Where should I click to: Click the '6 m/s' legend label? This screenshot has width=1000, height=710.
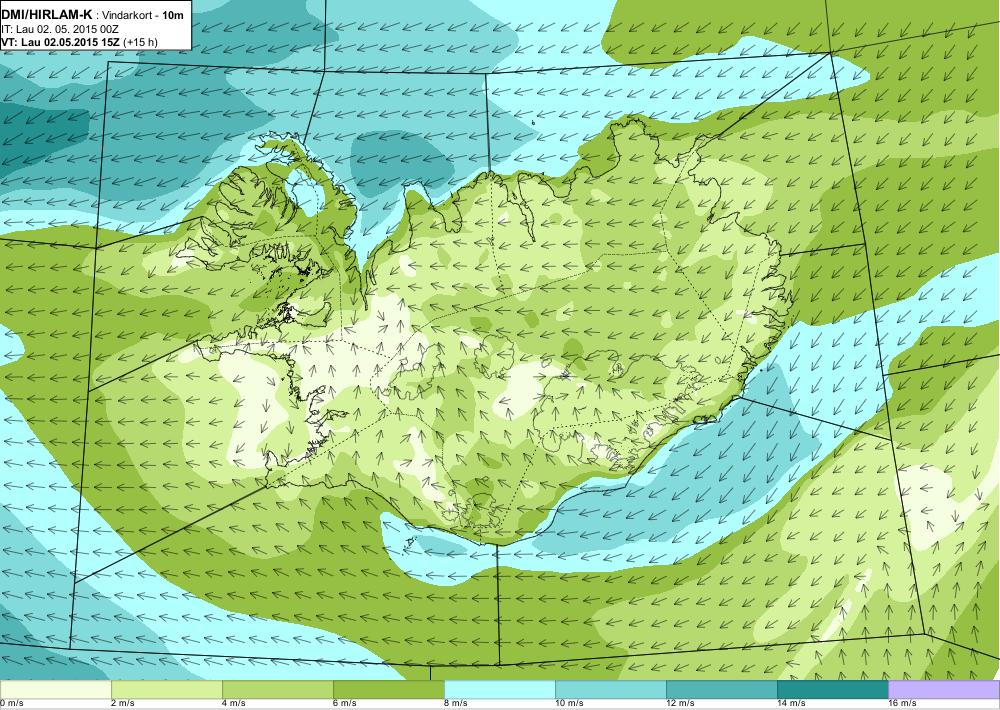(x=344, y=704)
